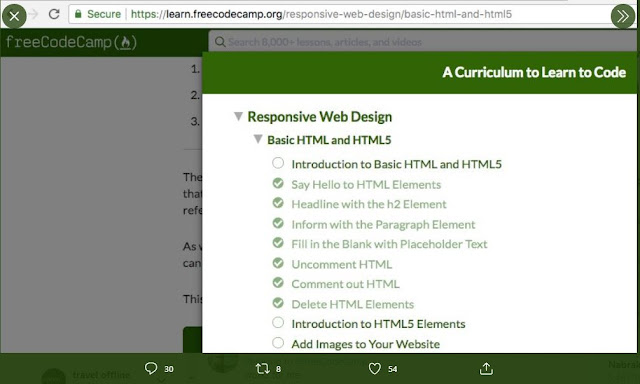The height and width of the screenshot is (384, 640).
Task: Open Introduction to HTML5 Elements lesson
Action: (x=378, y=324)
